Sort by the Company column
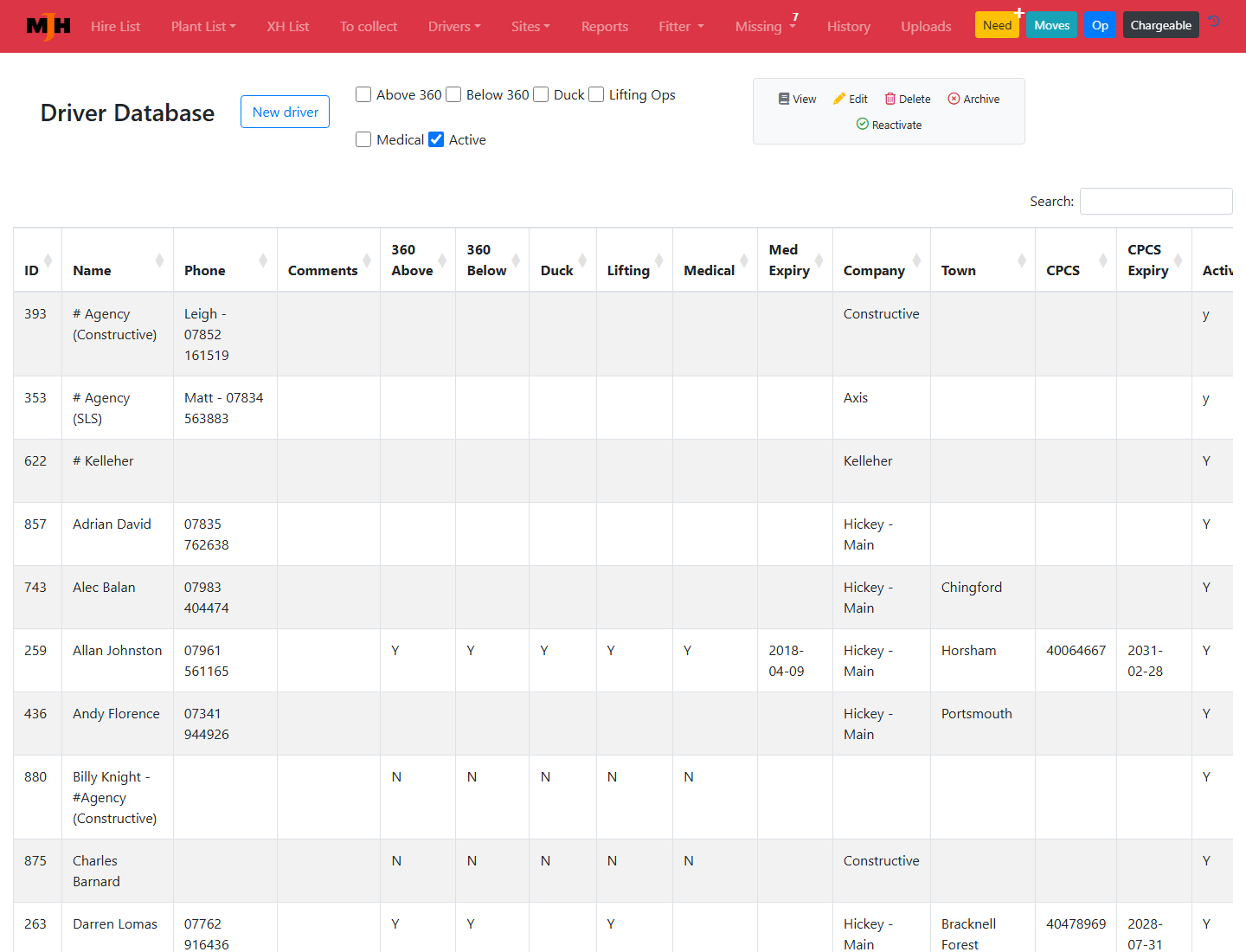The height and width of the screenshot is (952, 1246). point(882,261)
